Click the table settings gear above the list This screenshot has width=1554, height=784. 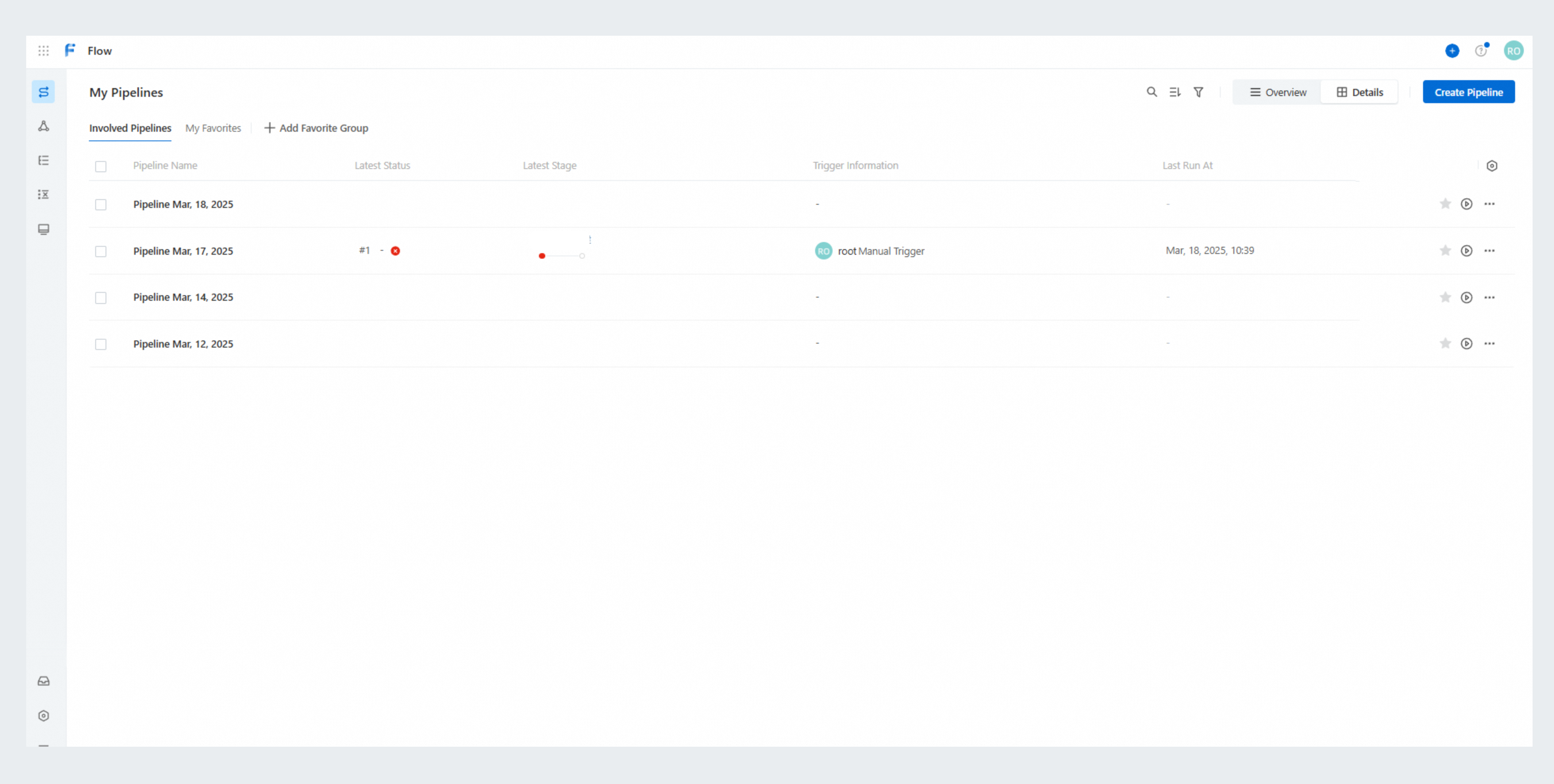(x=1492, y=165)
